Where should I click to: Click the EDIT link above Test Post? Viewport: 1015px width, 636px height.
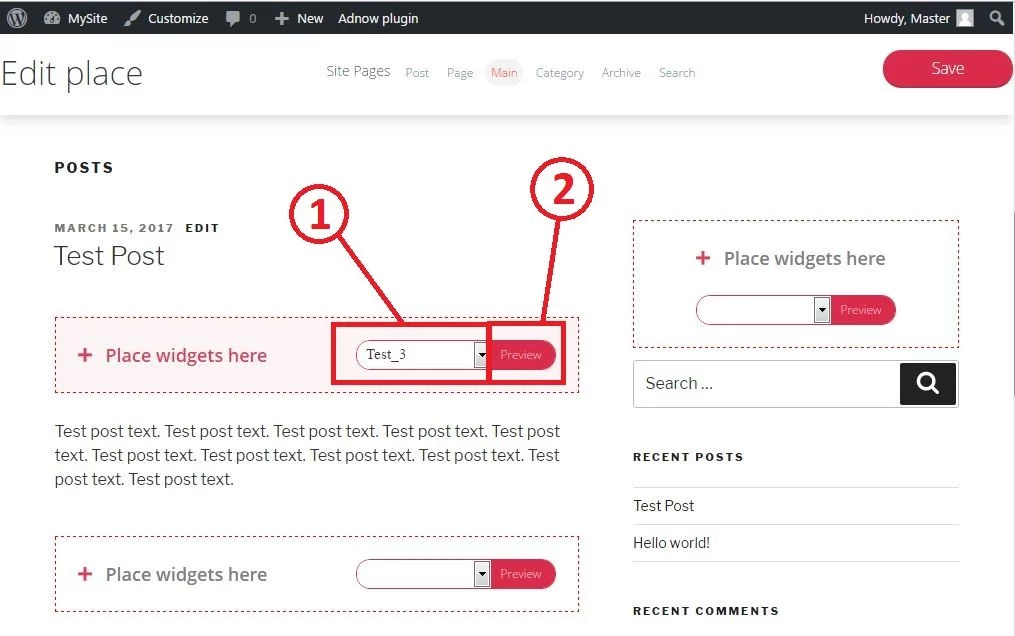[x=202, y=227]
